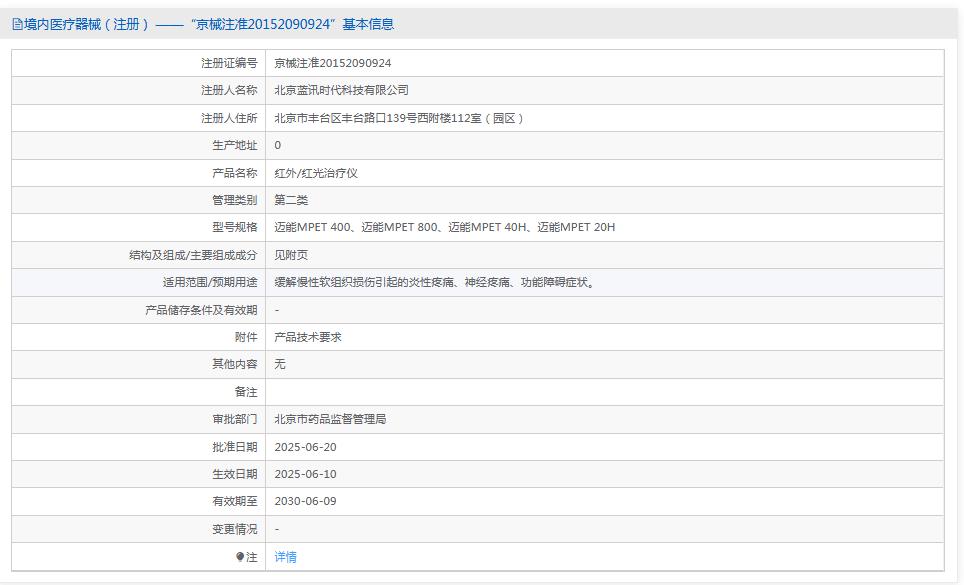Click the 变更情况 row cell
This screenshot has width=964, height=585.
click(x=278, y=529)
